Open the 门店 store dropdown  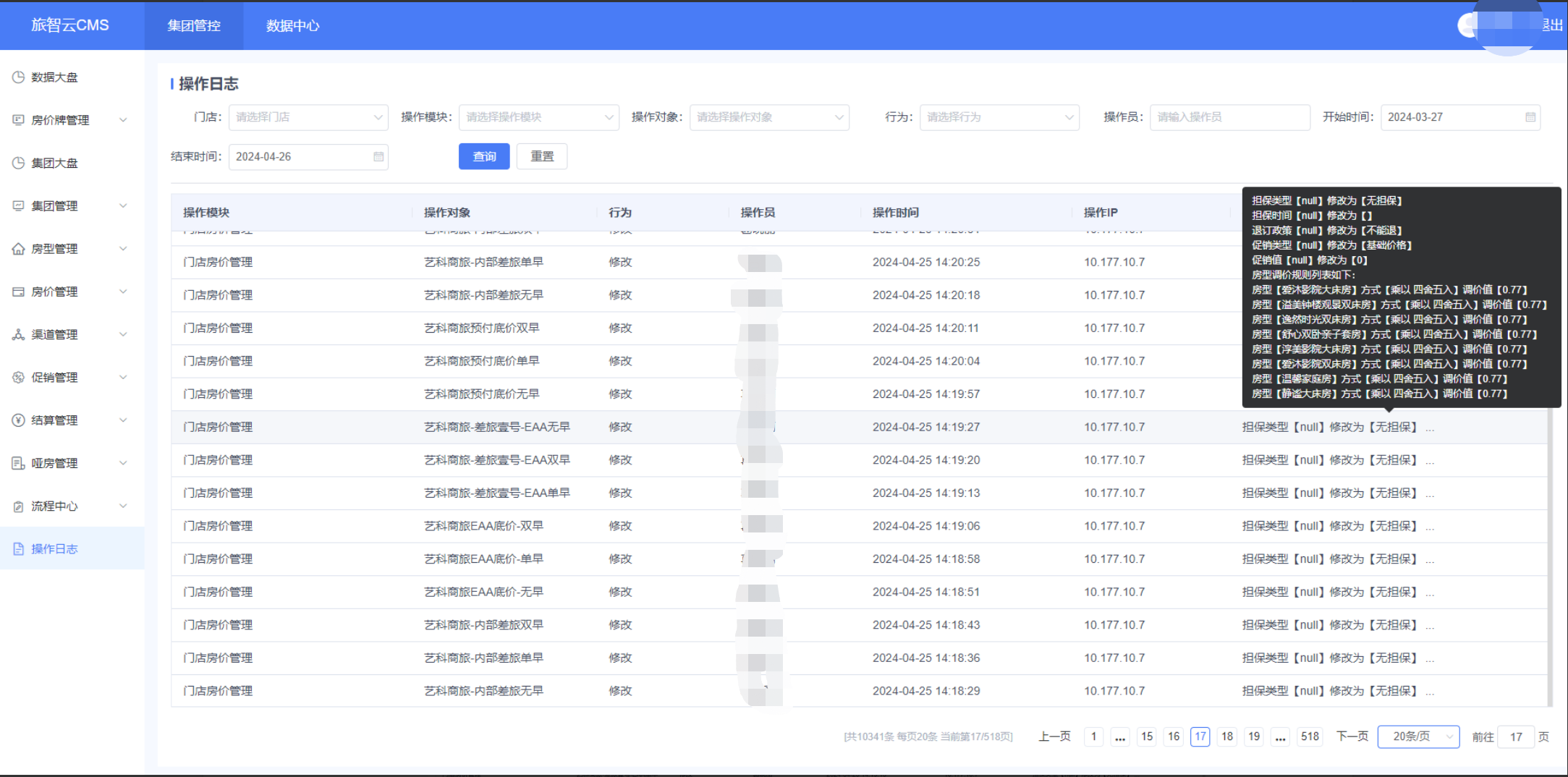(308, 117)
